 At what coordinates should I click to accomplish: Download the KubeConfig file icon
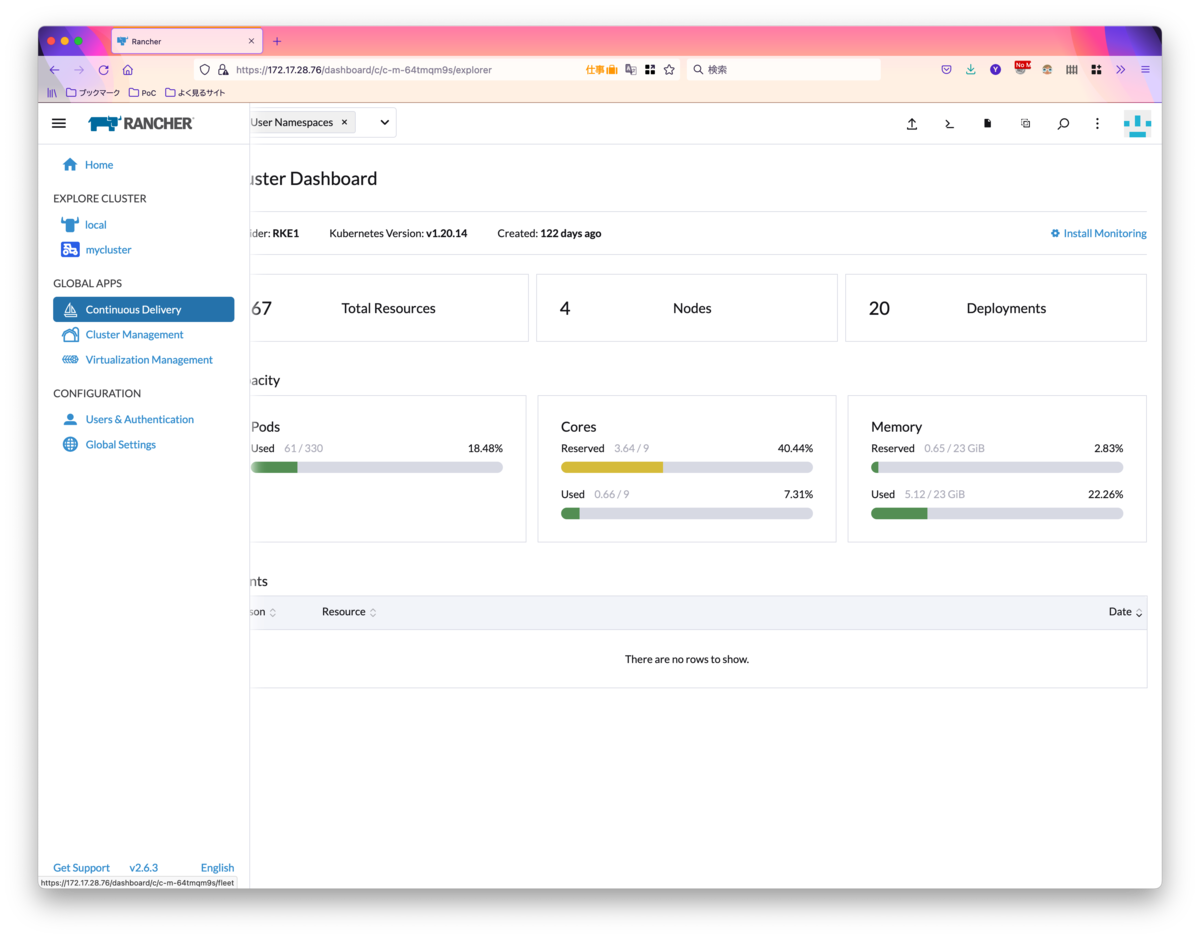[987, 123]
